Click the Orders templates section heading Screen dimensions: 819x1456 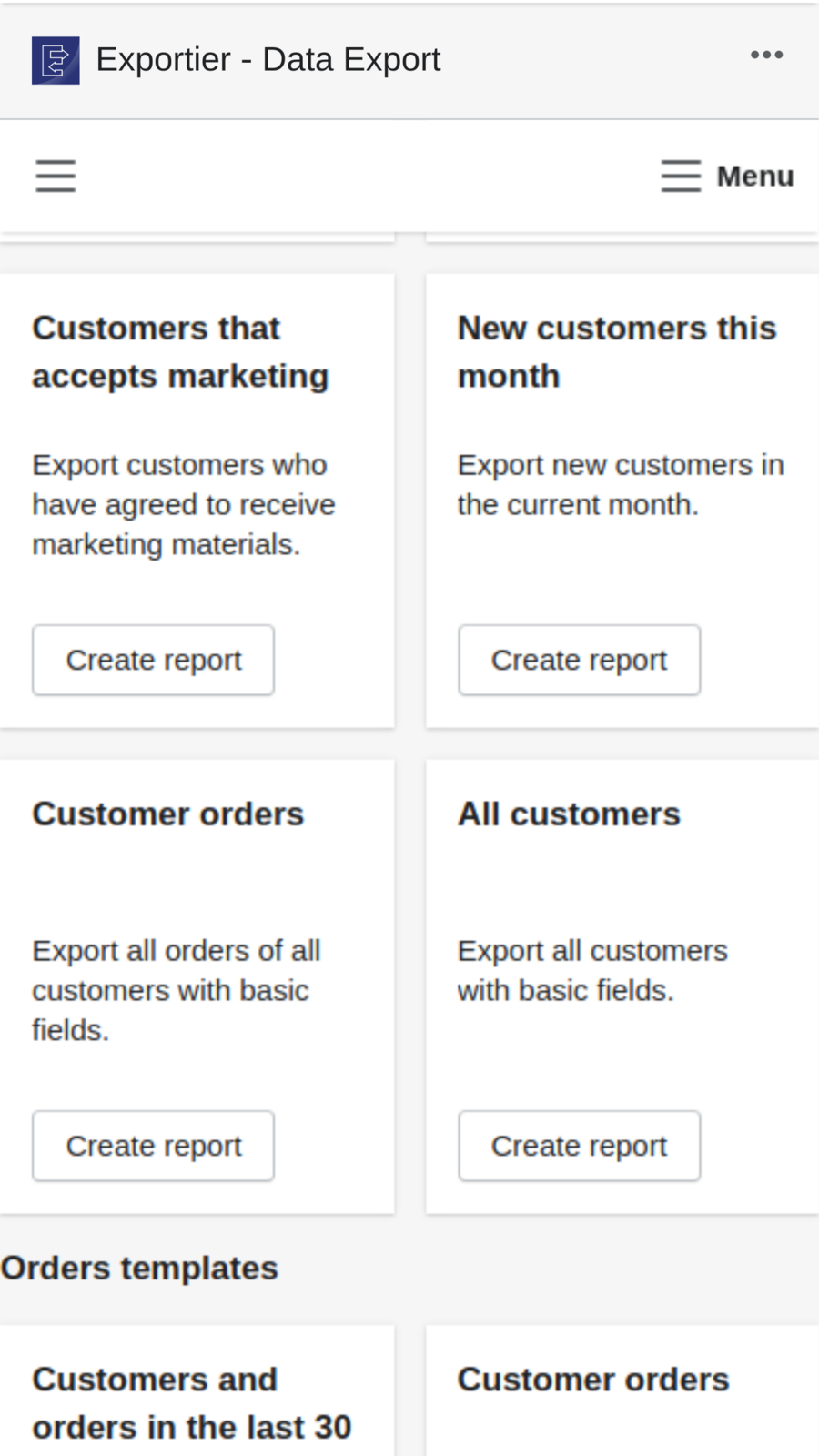138,1267
